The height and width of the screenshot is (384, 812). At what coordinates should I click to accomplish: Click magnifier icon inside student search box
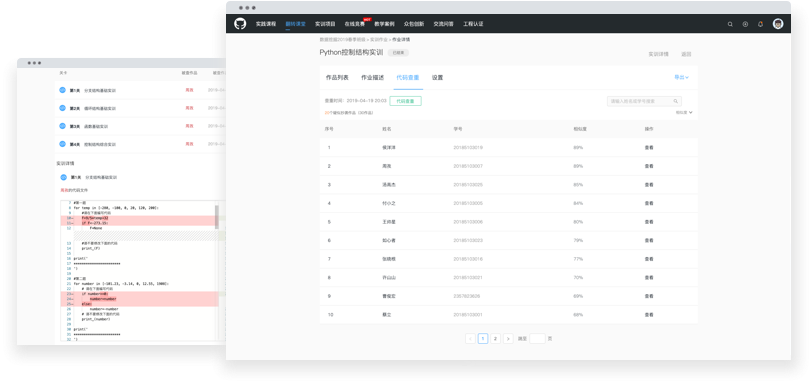pyautogui.click(x=676, y=101)
